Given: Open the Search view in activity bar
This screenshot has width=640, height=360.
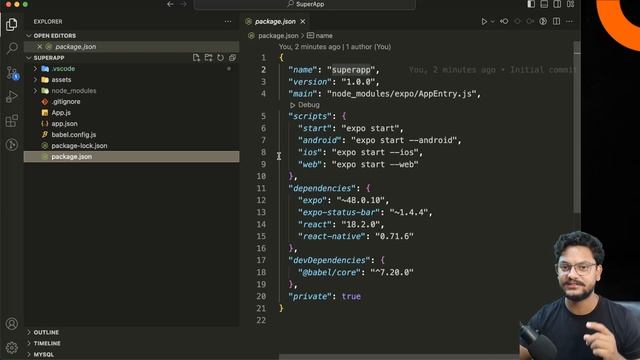Looking at the screenshot, I should (11, 49).
